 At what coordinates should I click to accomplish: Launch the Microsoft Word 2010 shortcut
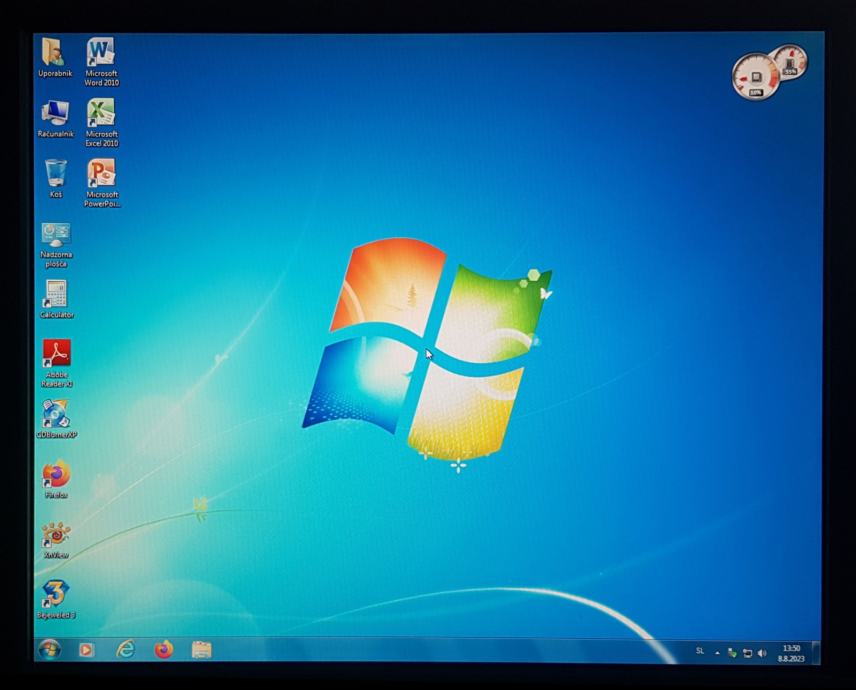[x=101, y=61]
